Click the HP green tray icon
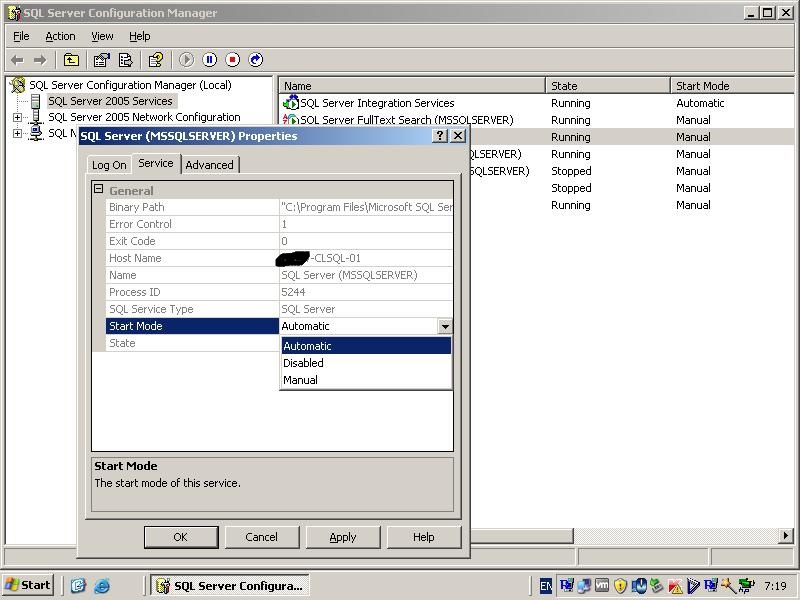800x600 pixels. [746, 585]
